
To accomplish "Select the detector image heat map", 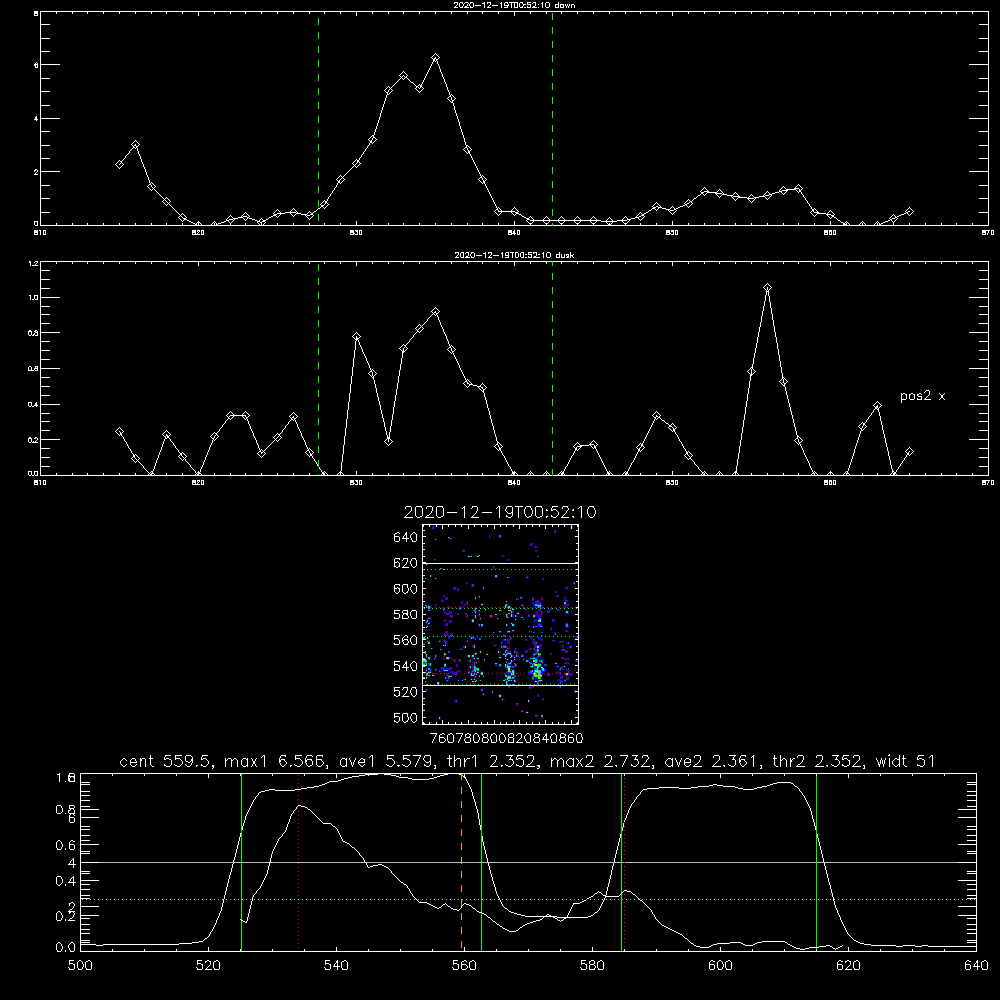I will [501, 624].
